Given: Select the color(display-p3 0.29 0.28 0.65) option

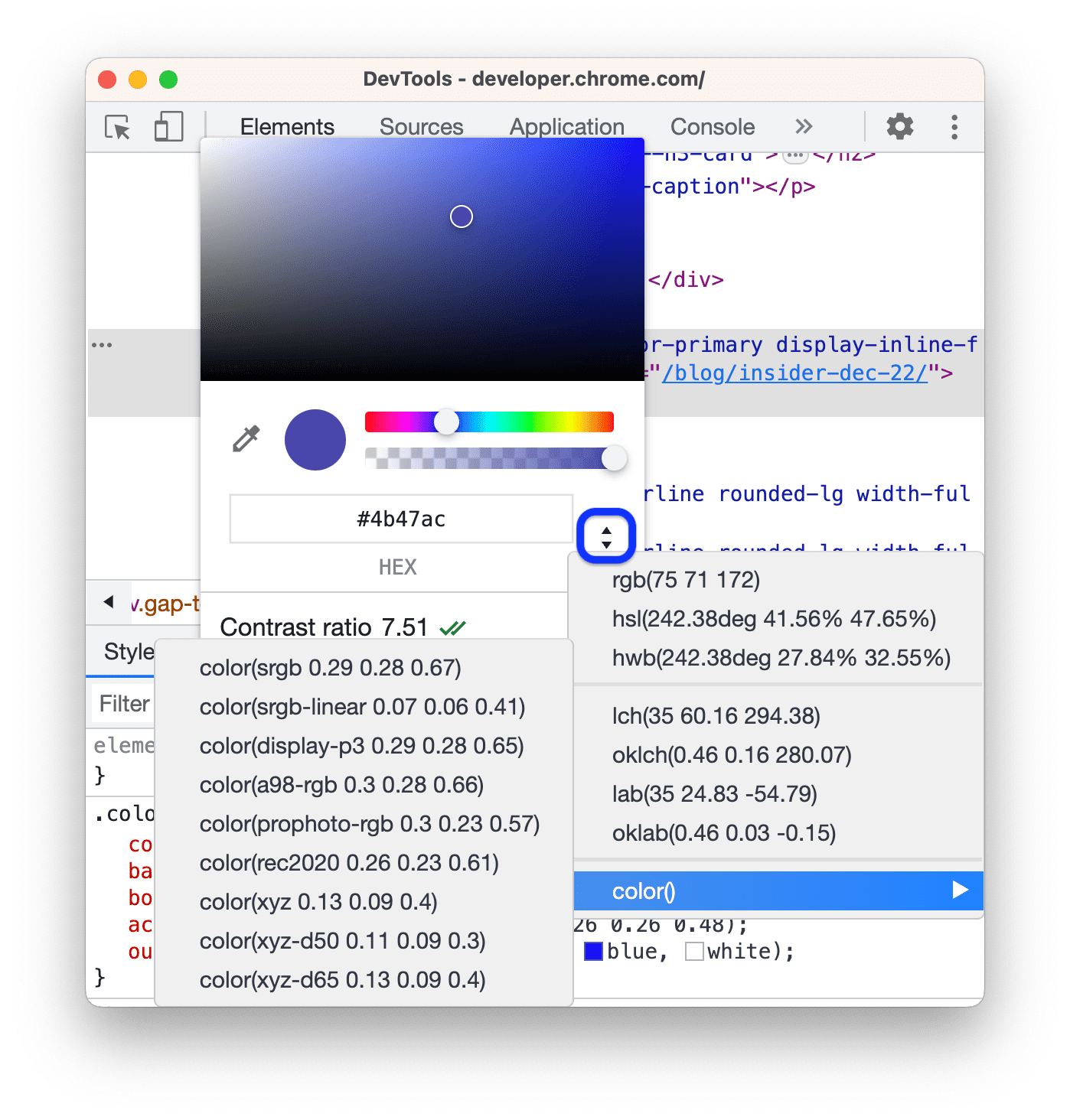Looking at the screenshot, I should click(x=361, y=746).
